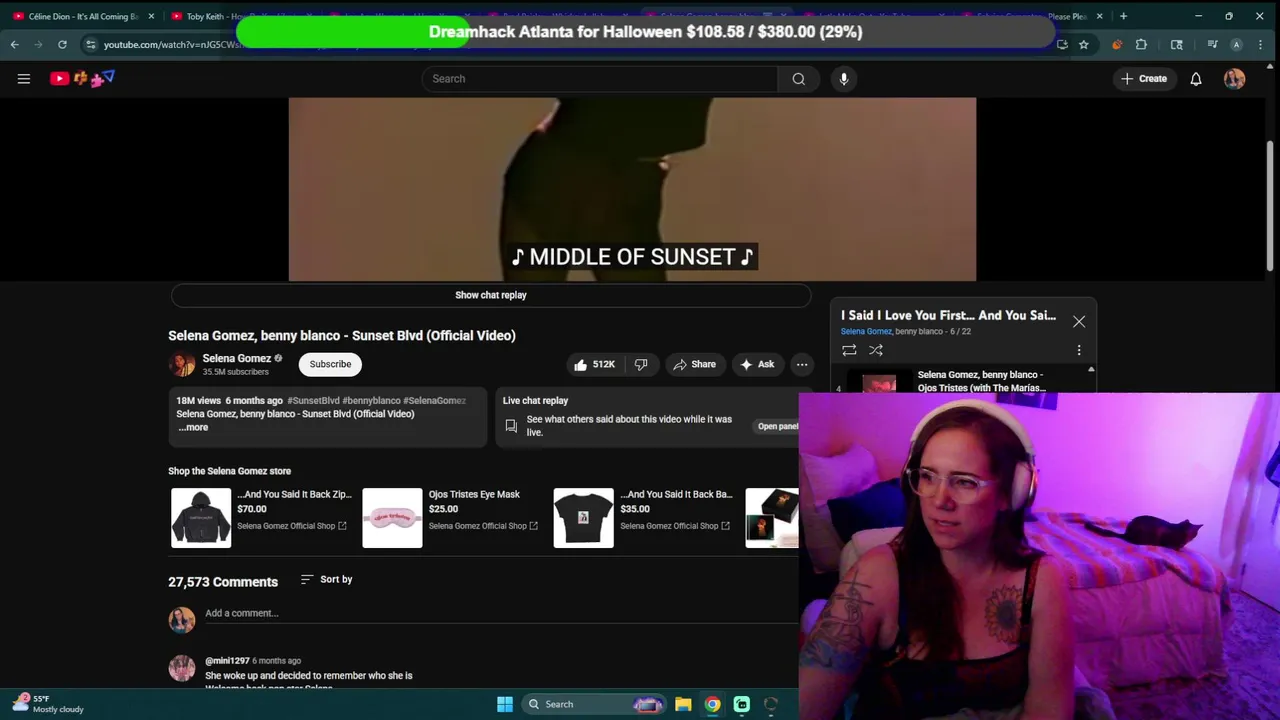This screenshot has height=720, width=1280.
Task: Open the YouTube account avatar menu
Action: [x=1234, y=79]
